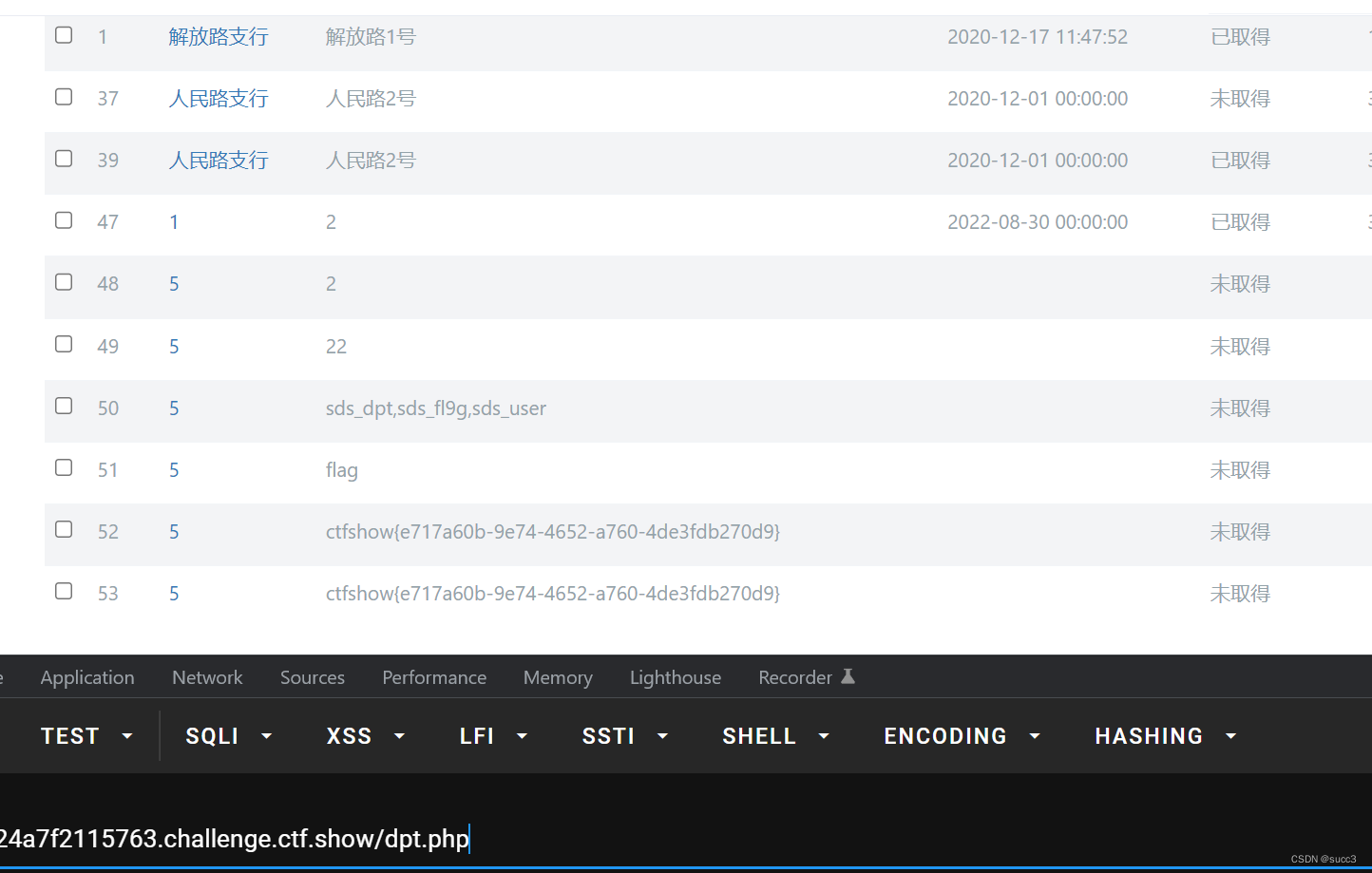Image resolution: width=1372 pixels, height=873 pixels.
Task: Switch to the Memory devtools tab
Action: tap(558, 677)
